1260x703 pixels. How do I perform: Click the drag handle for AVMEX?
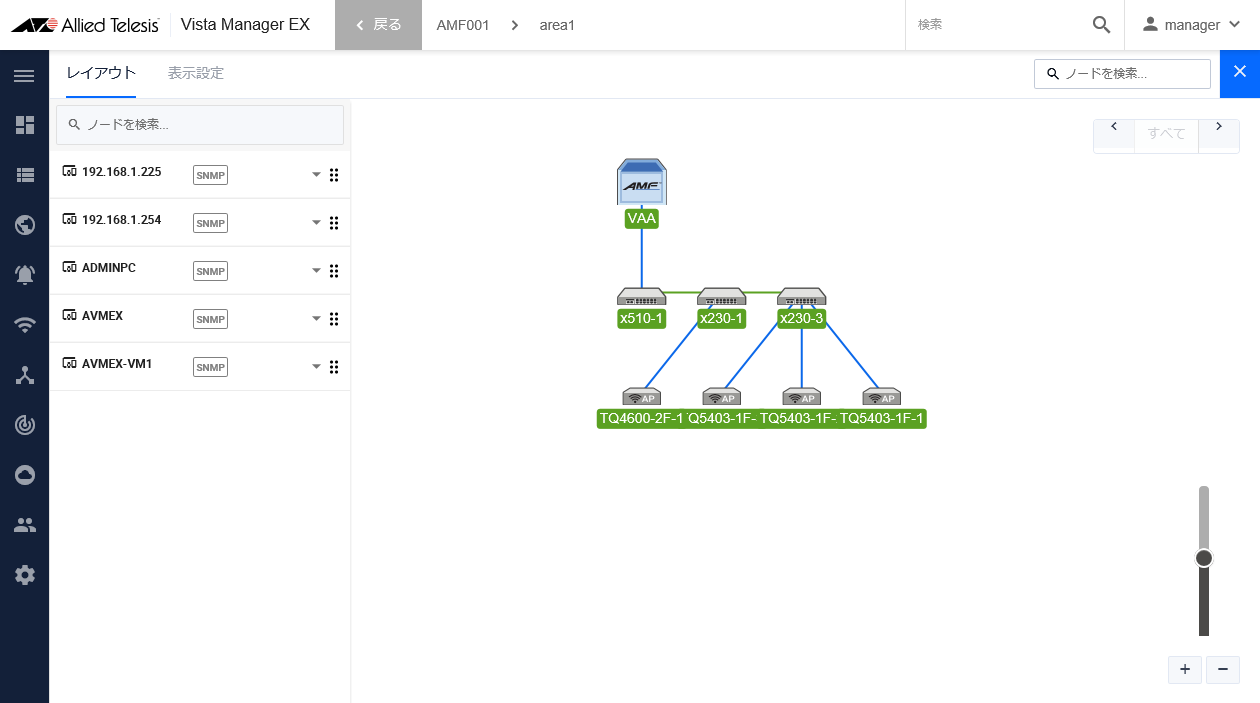coord(334,319)
